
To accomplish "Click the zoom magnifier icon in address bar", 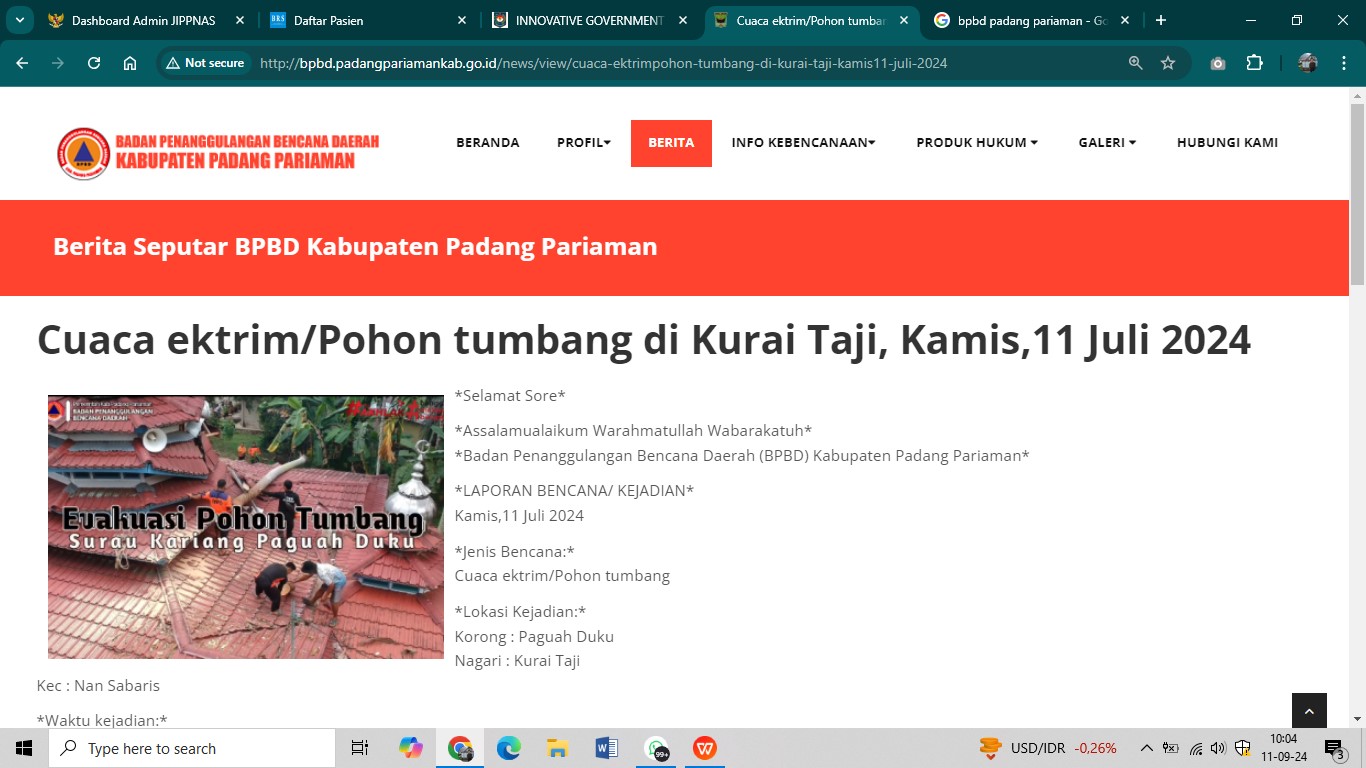I will tap(1135, 63).
